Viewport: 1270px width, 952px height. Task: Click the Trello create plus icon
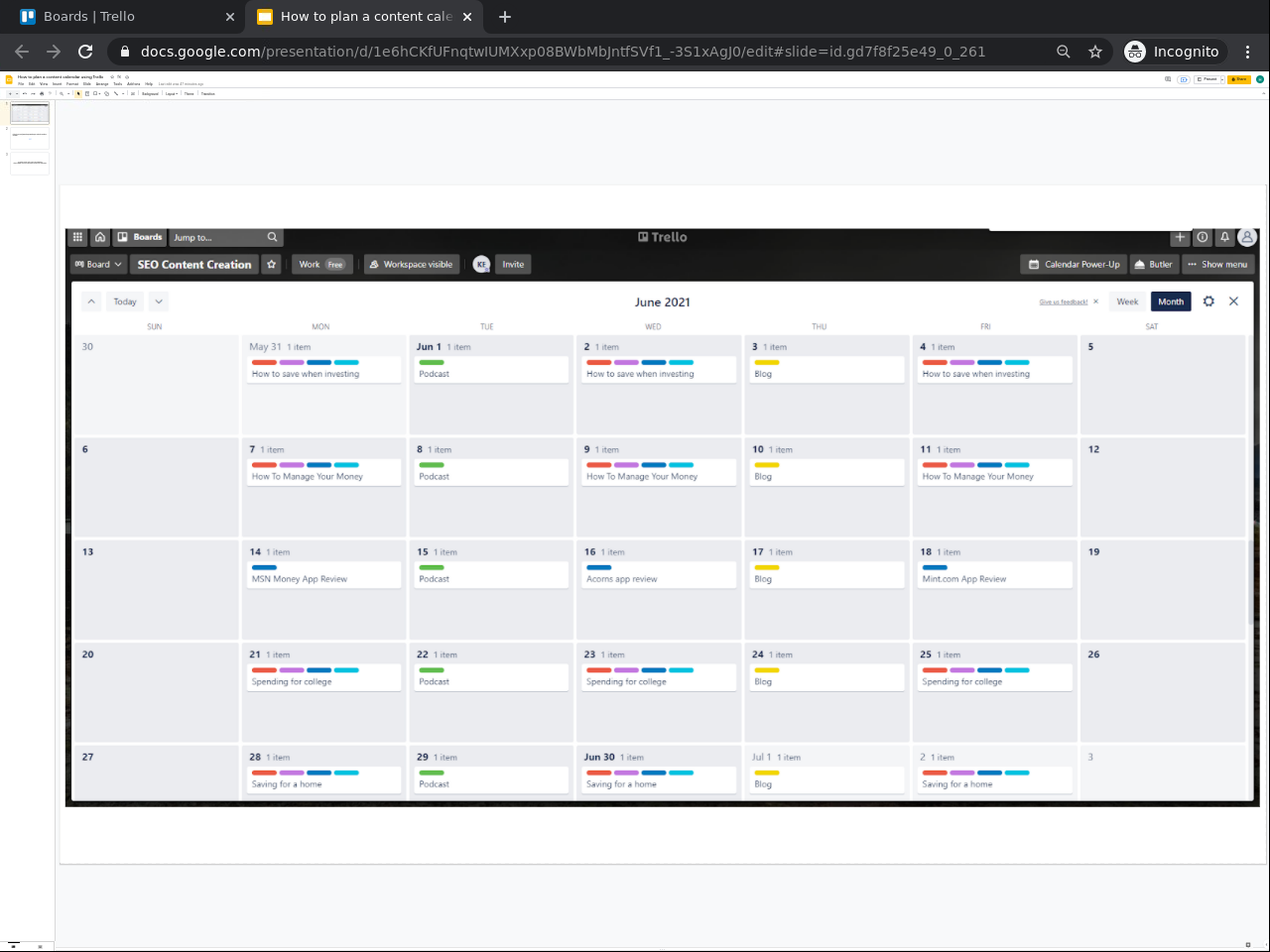(x=1180, y=238)
